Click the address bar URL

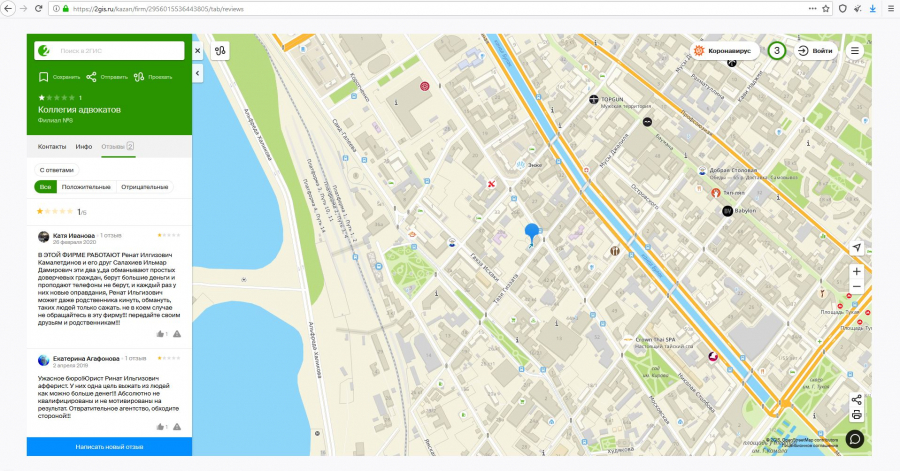[158, 9]
